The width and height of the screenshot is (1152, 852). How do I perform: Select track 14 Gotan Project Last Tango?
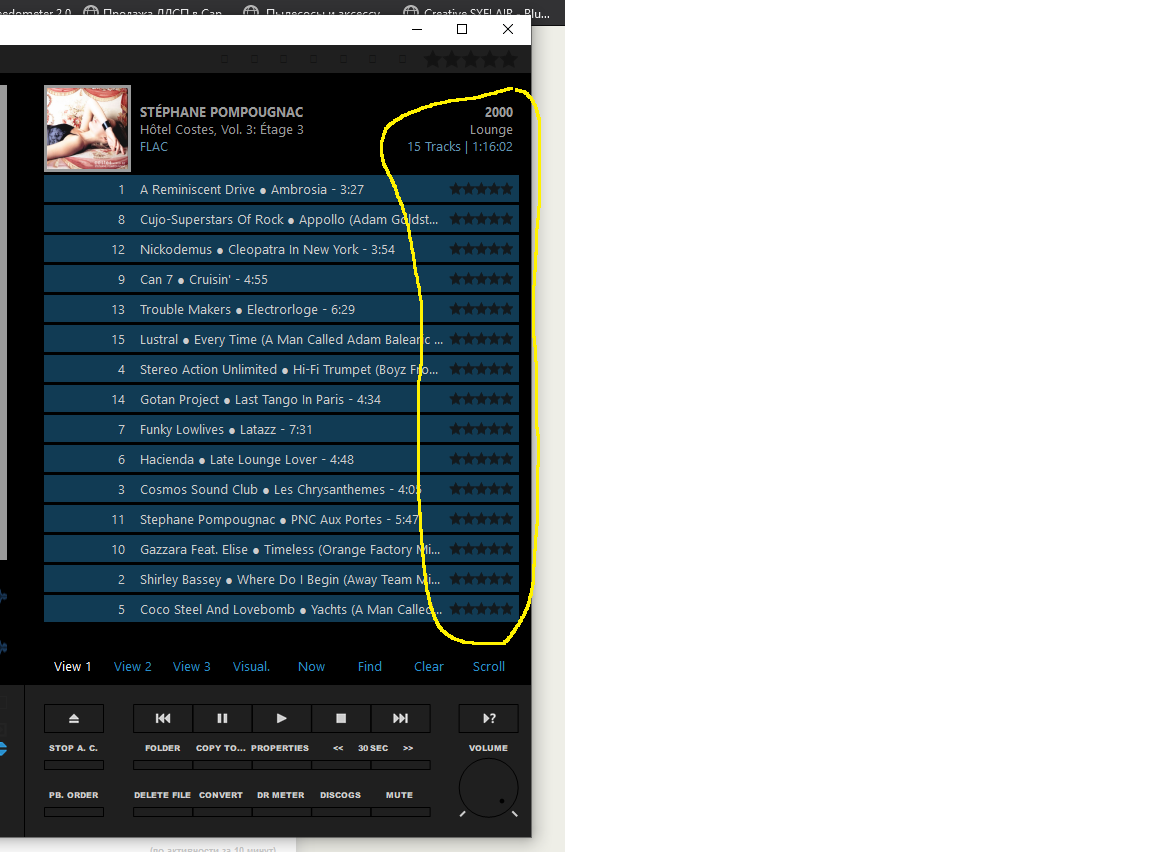[x=281, y=399]
